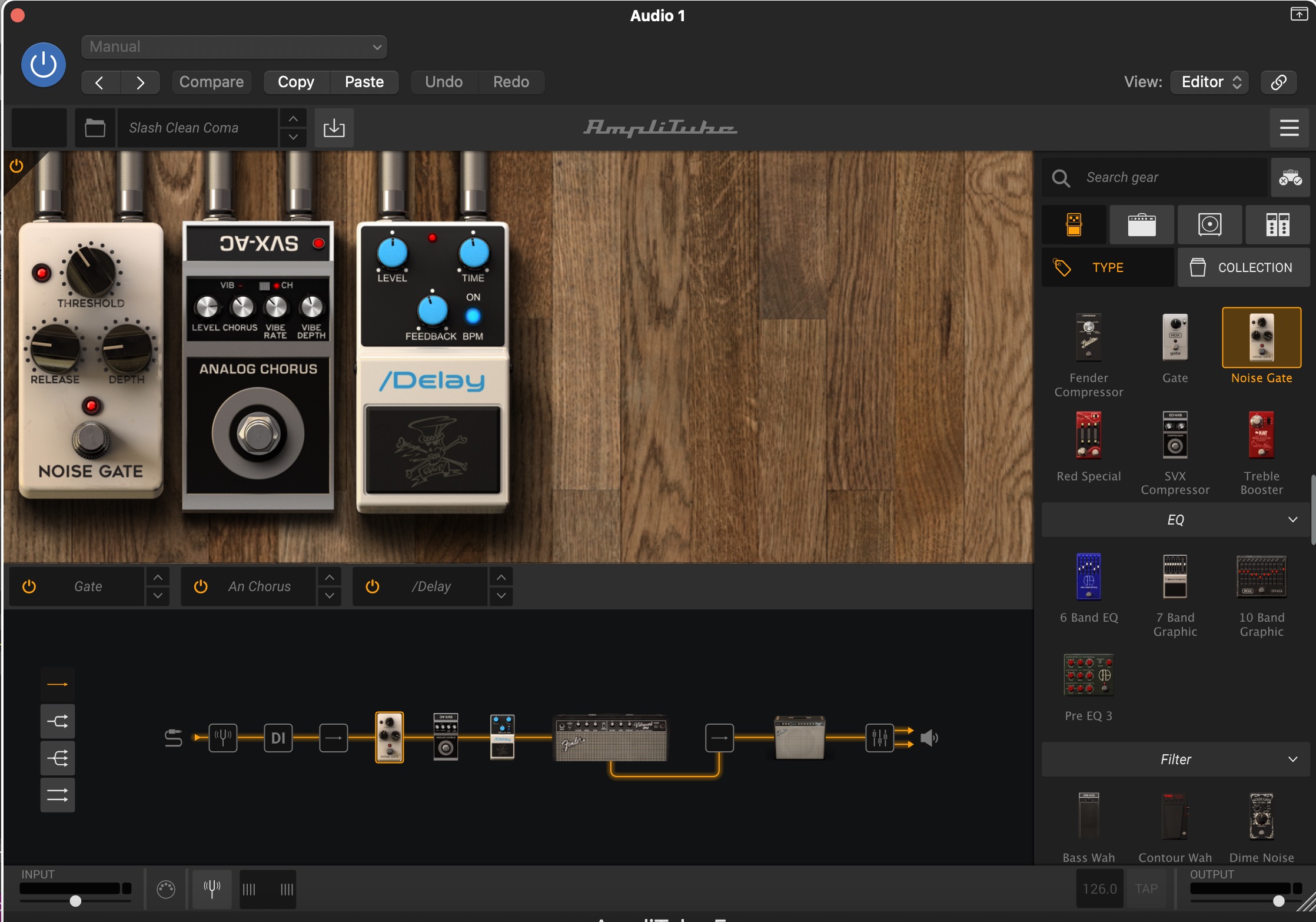Click the tuner block in signal chain
Screen dimensions: 1316x922
click(223, 737)
